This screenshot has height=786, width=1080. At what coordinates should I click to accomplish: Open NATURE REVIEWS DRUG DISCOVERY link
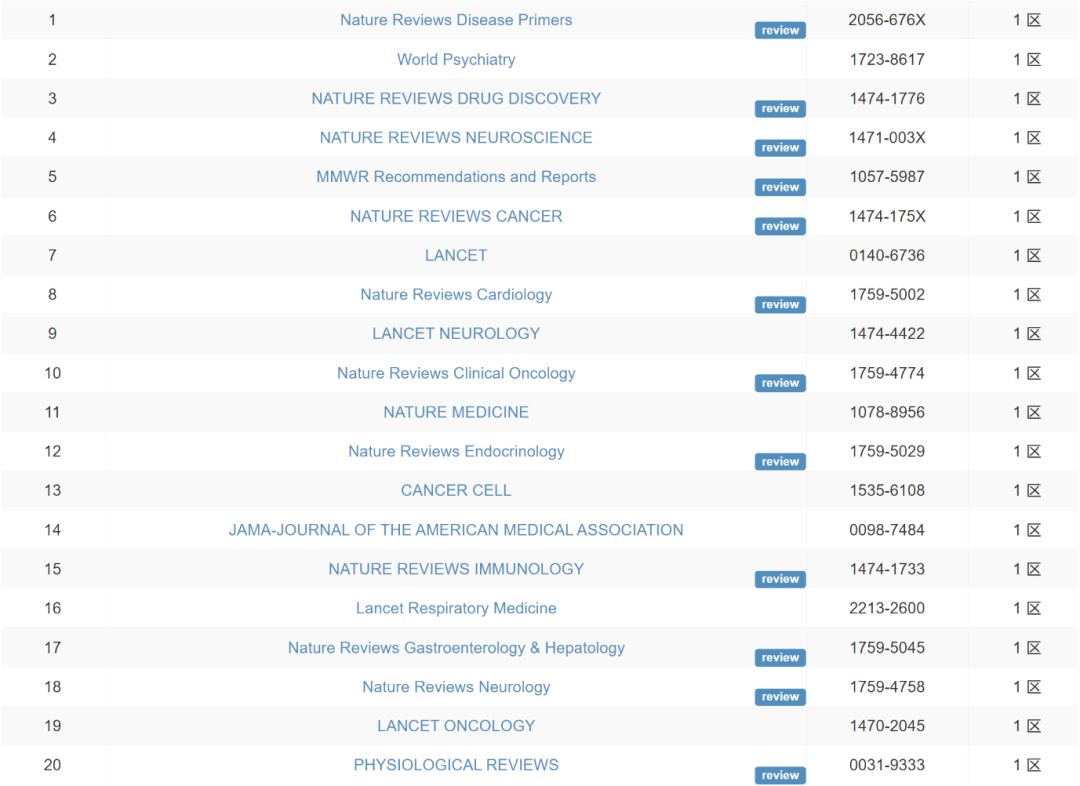tap(456, 99)
